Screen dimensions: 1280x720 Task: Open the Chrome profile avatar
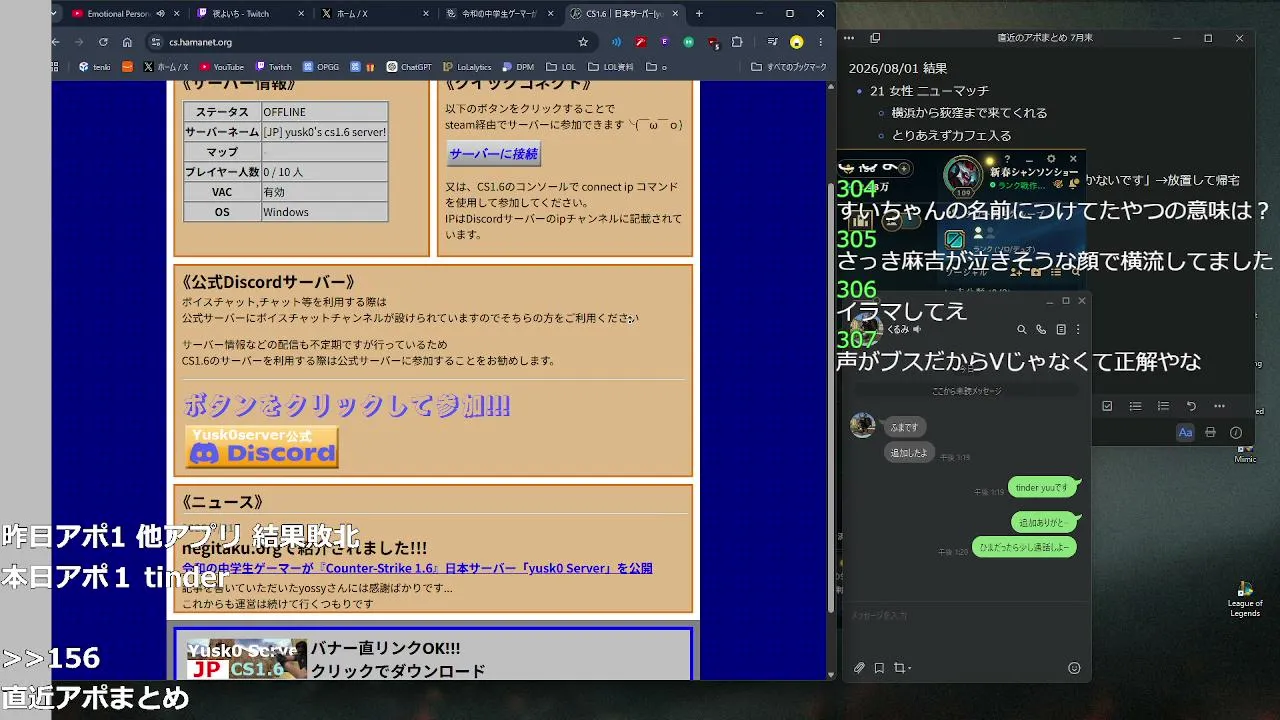point(796,42)
